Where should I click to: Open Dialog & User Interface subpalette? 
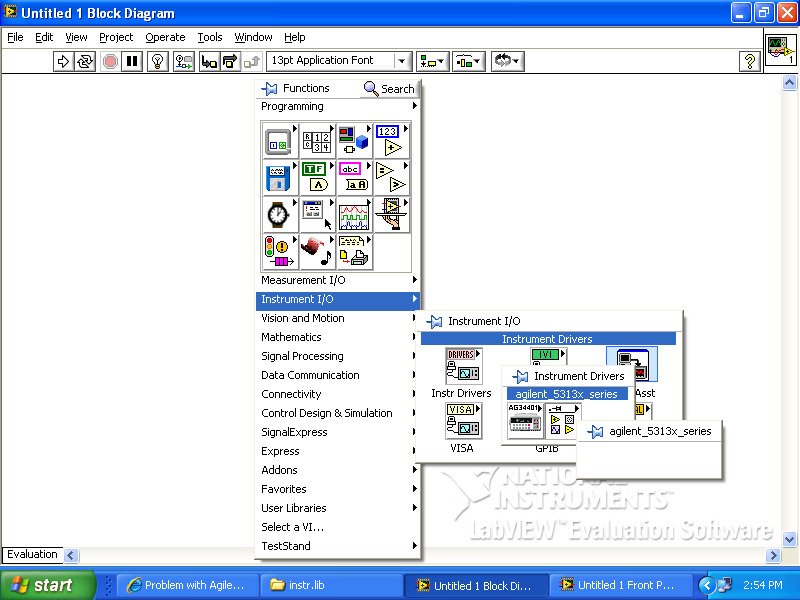[316, 215]
